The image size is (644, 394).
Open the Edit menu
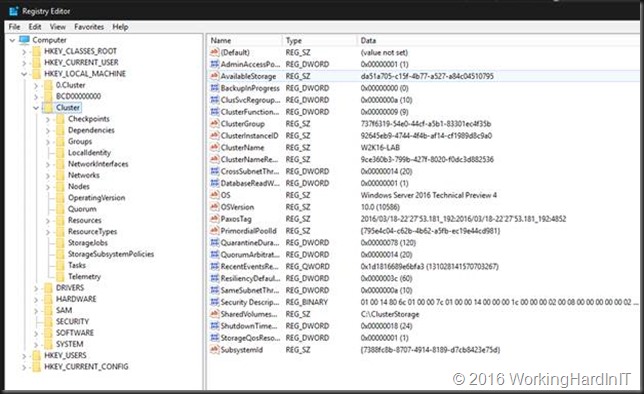coord(35,27)
